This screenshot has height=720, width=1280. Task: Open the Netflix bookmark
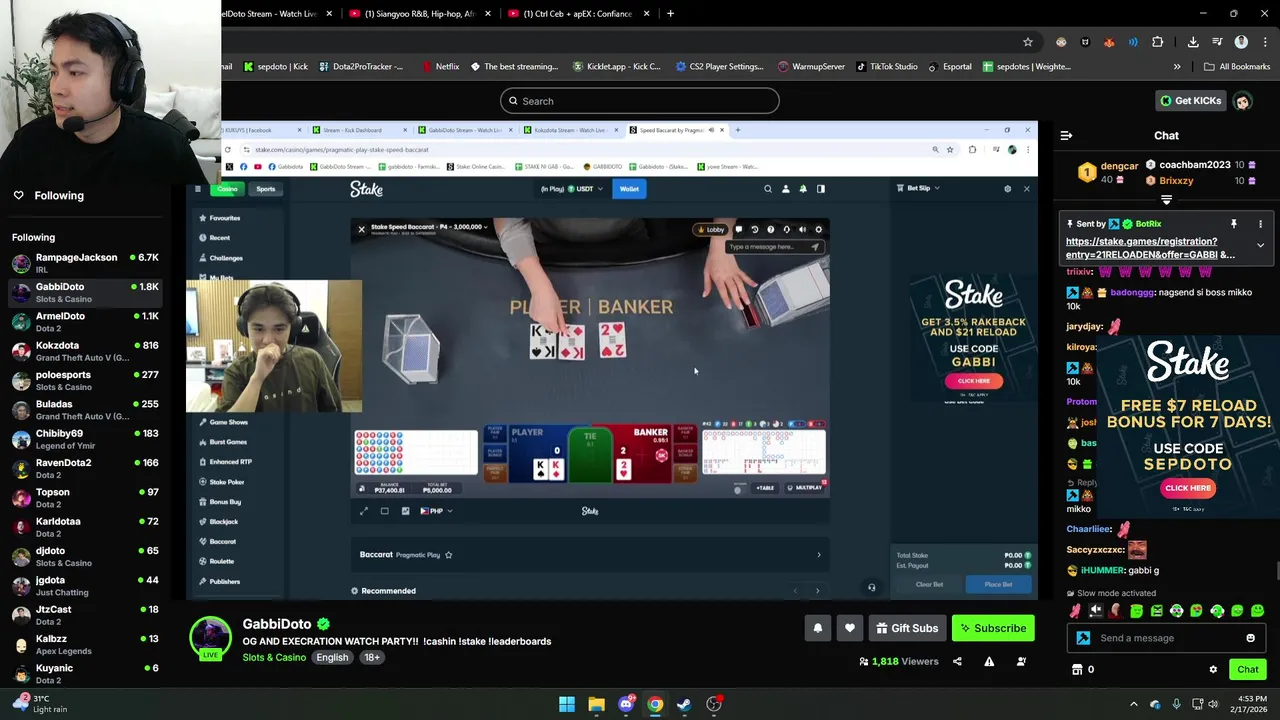440,67
